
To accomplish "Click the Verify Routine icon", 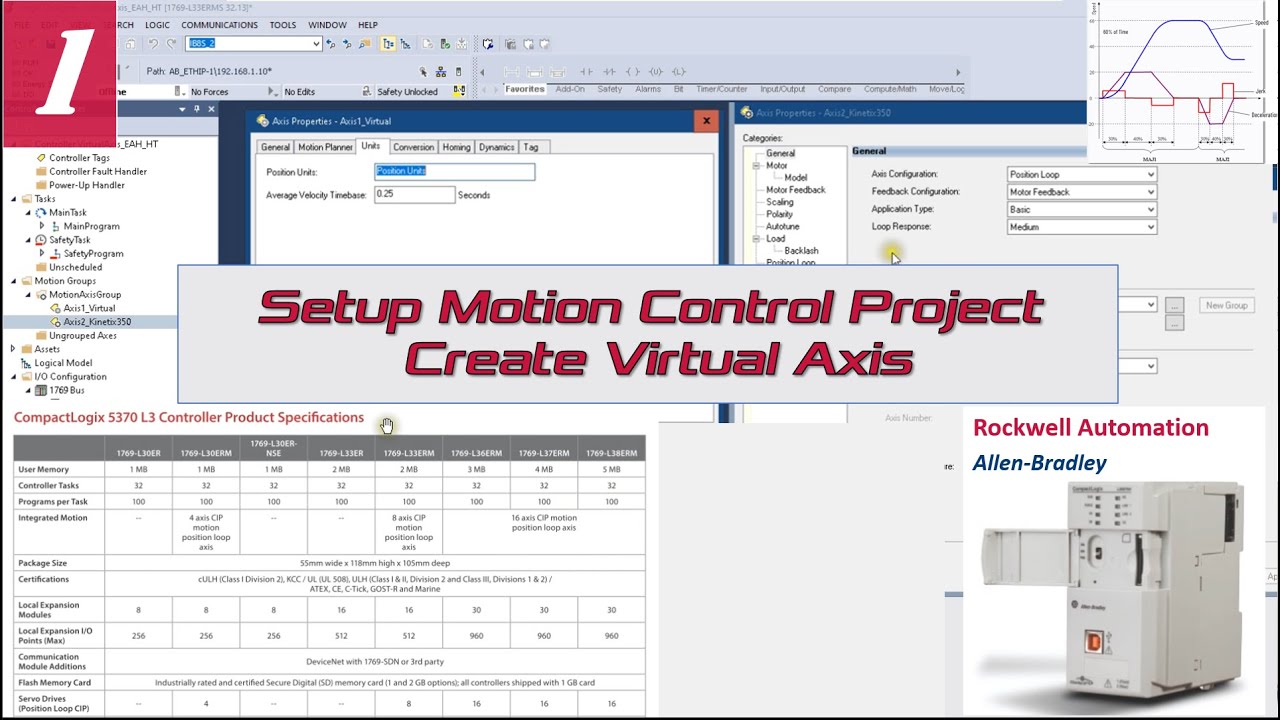I will (x=427, y=44).
